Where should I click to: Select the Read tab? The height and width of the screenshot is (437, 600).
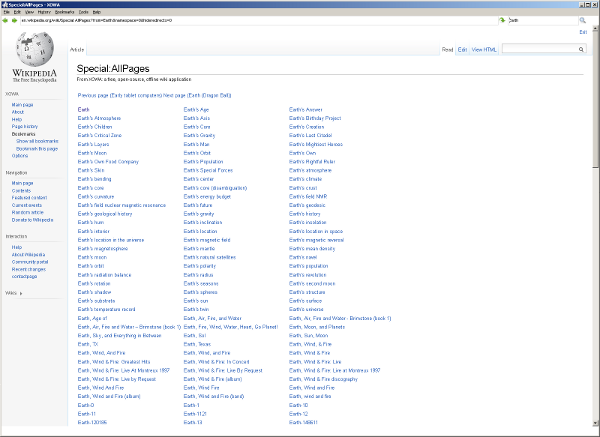[447, 48]
